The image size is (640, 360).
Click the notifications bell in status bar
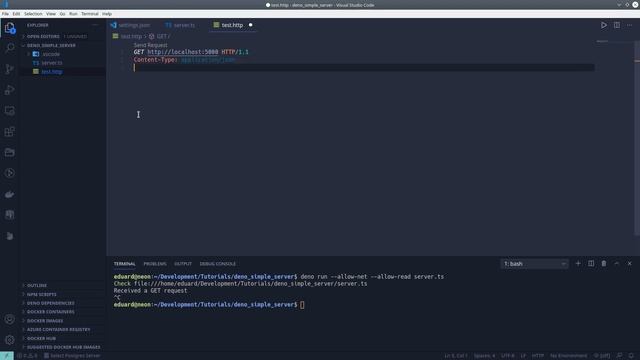[x=631, y=356]
